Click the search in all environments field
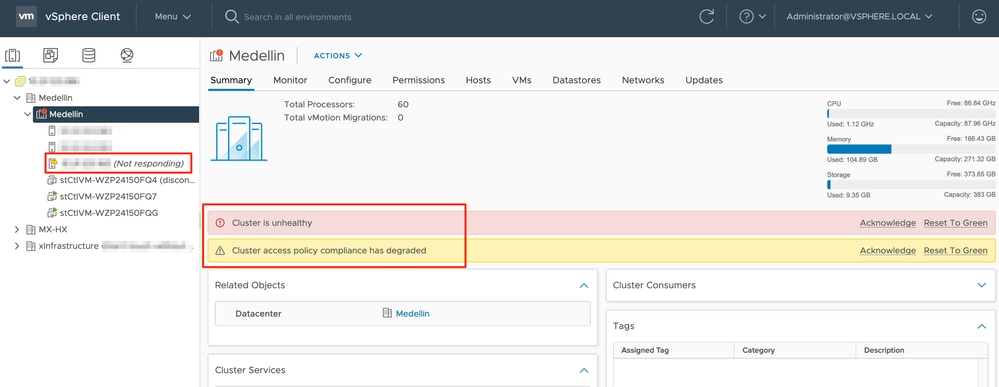 [298, 17]
